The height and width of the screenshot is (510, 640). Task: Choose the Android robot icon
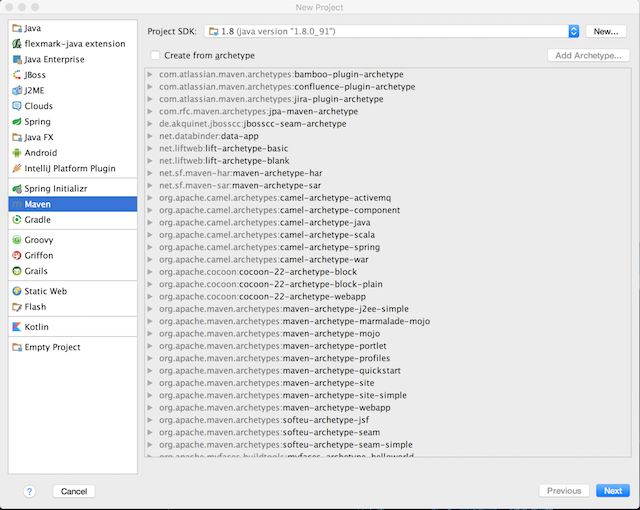tap(17, 153)
